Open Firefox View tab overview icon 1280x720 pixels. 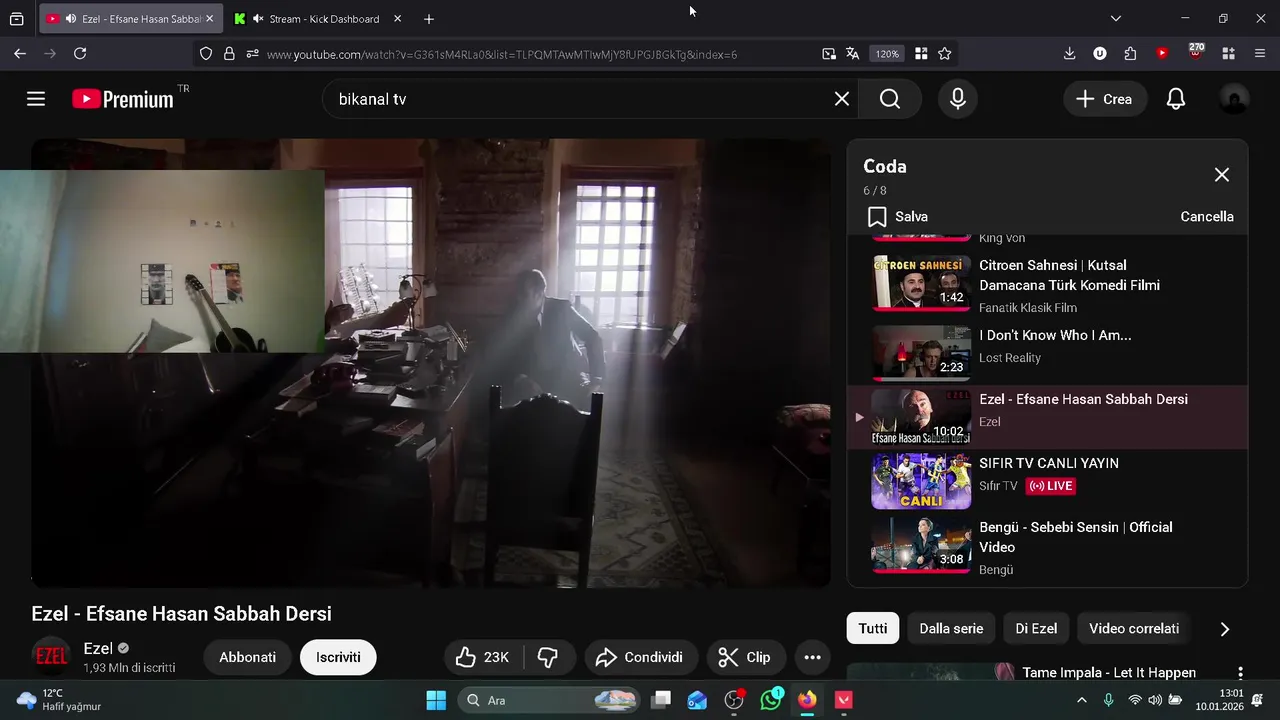[17, 19]
